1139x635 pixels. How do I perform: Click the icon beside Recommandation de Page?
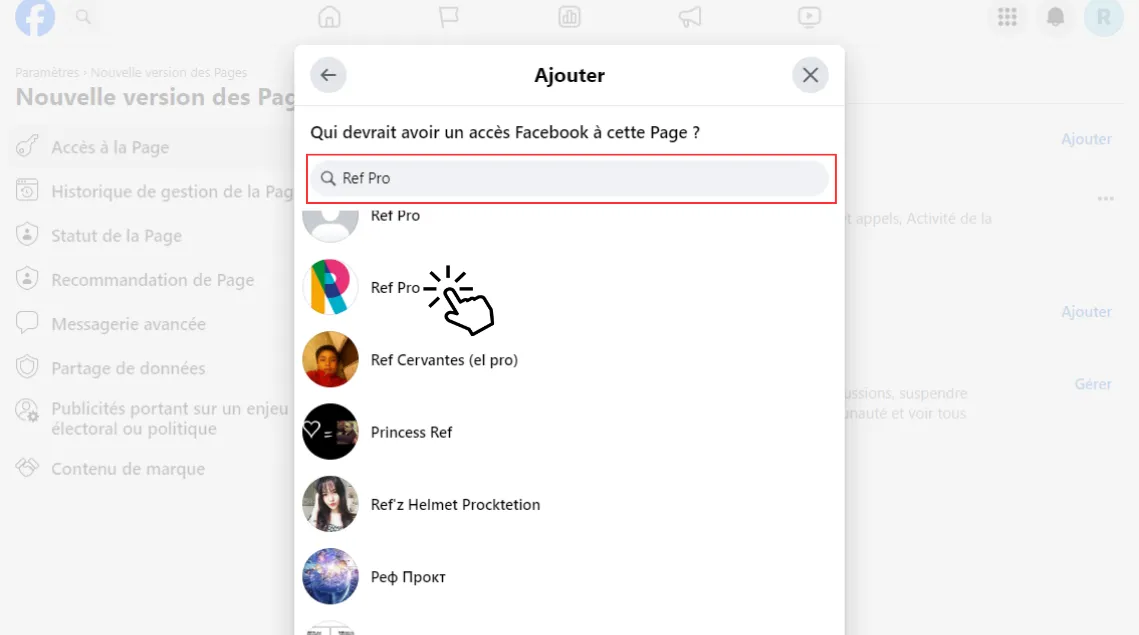[27, 278]
